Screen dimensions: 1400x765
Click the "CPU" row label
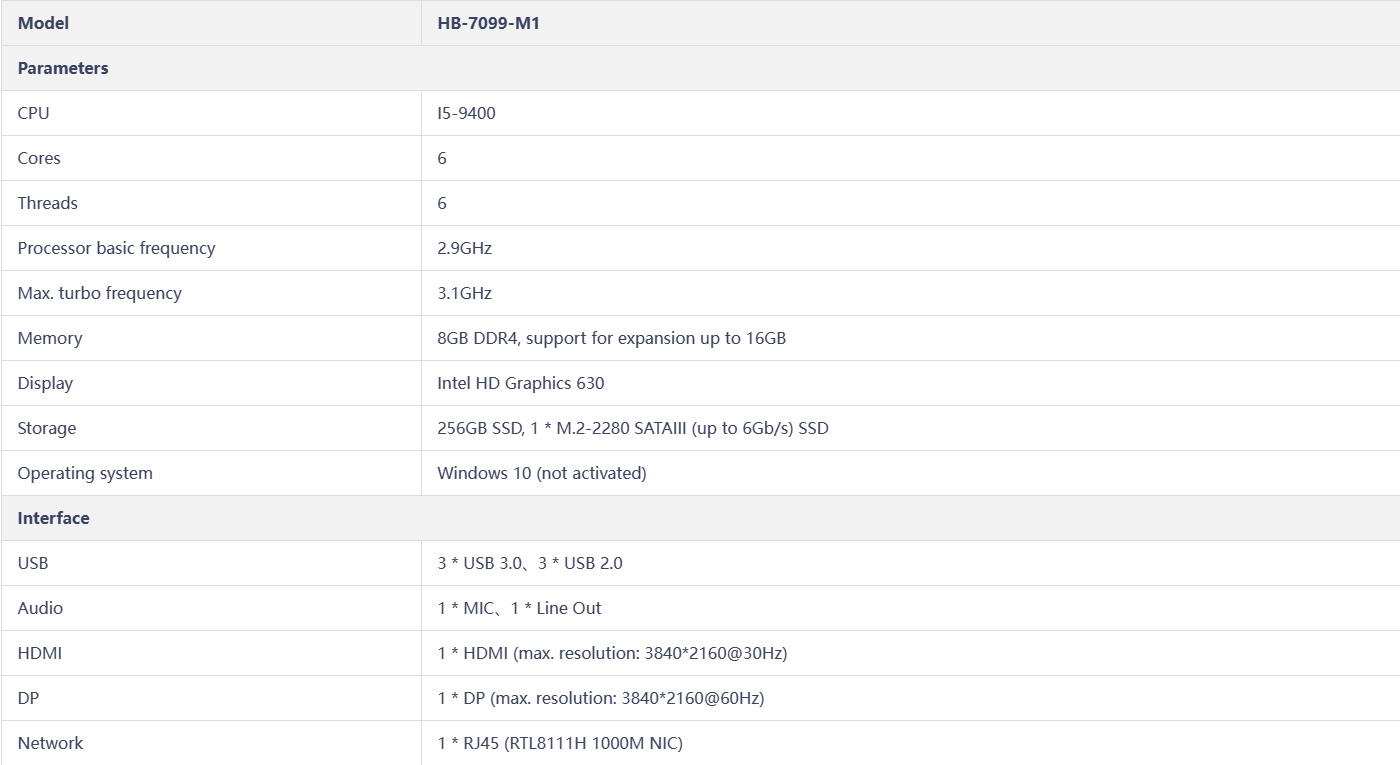(33, 113)
